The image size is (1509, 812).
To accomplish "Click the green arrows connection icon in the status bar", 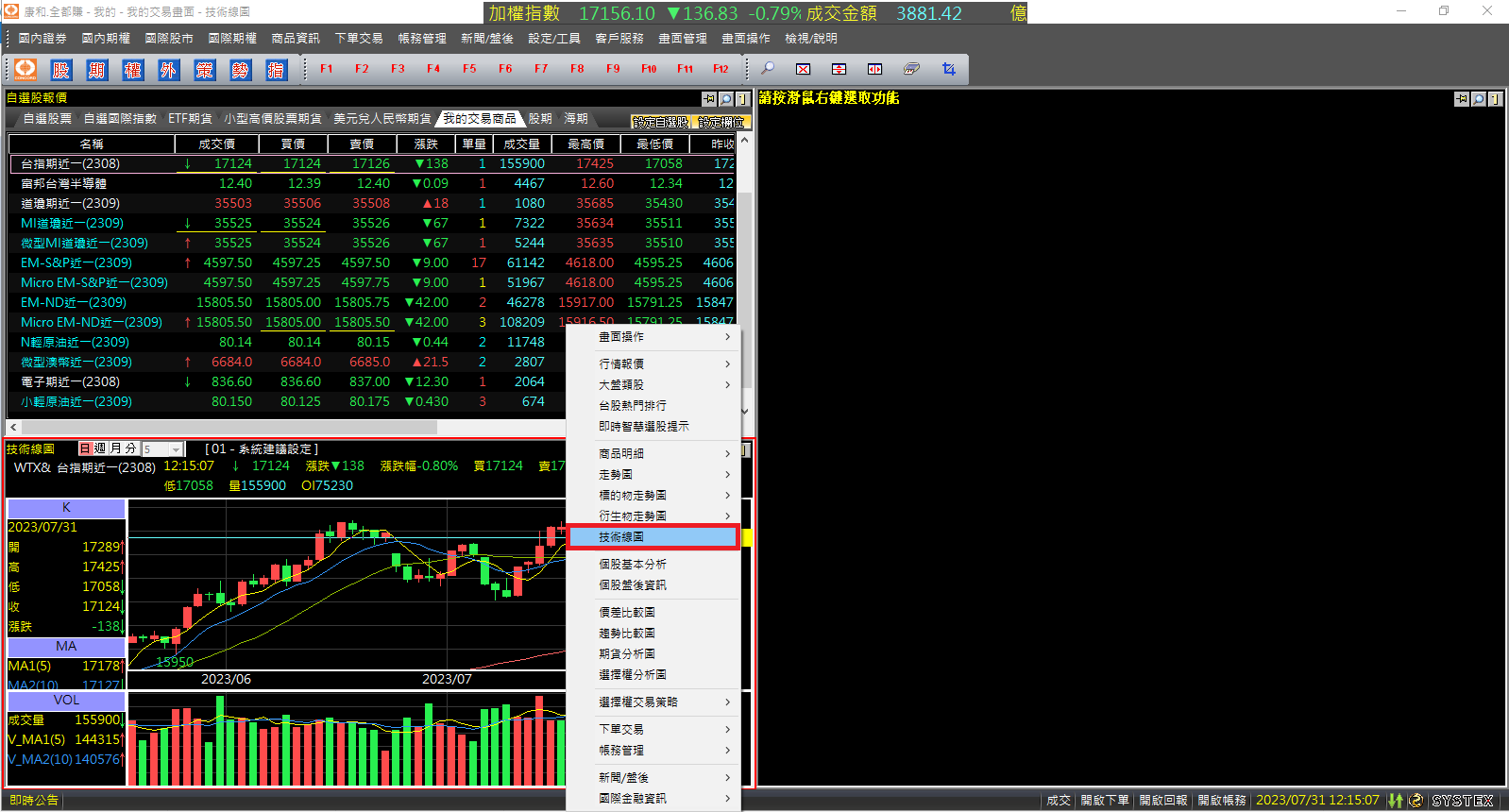I will click(1396, 800).
